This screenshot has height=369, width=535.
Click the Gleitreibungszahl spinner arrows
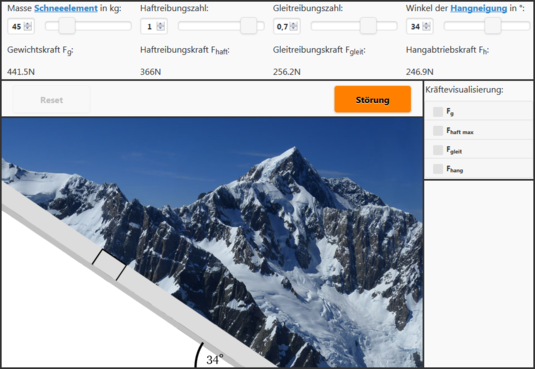click(x=293, y=26)
